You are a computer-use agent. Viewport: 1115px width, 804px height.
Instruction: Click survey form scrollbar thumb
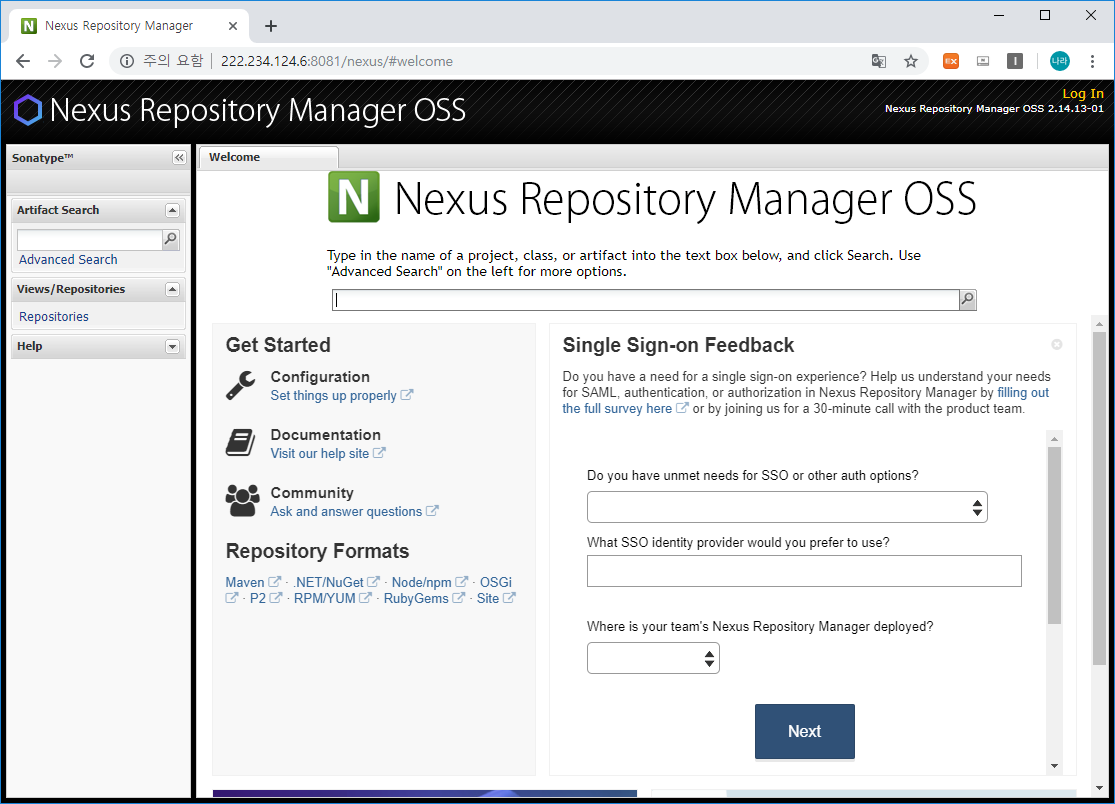coord(1054,535)
